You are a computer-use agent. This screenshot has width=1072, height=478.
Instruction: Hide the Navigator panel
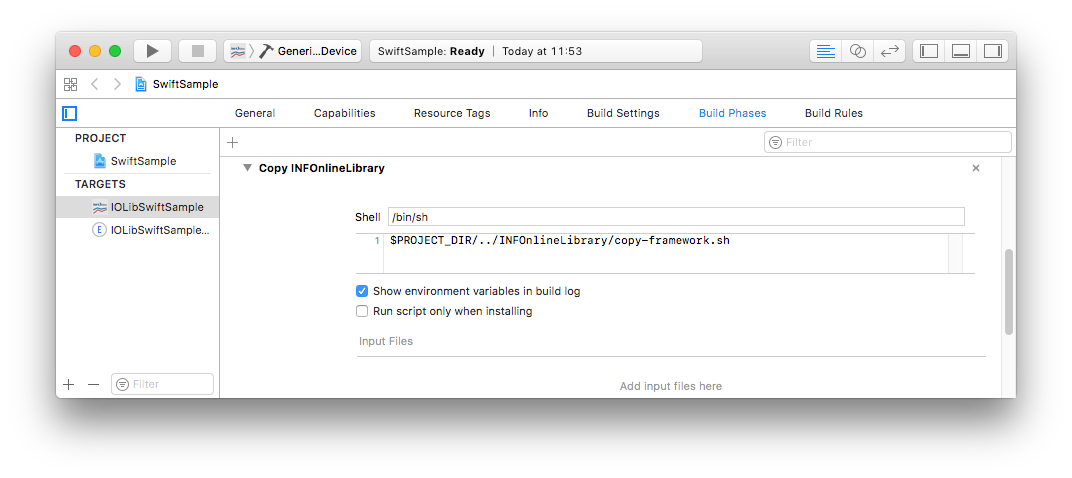coord(929,51)
